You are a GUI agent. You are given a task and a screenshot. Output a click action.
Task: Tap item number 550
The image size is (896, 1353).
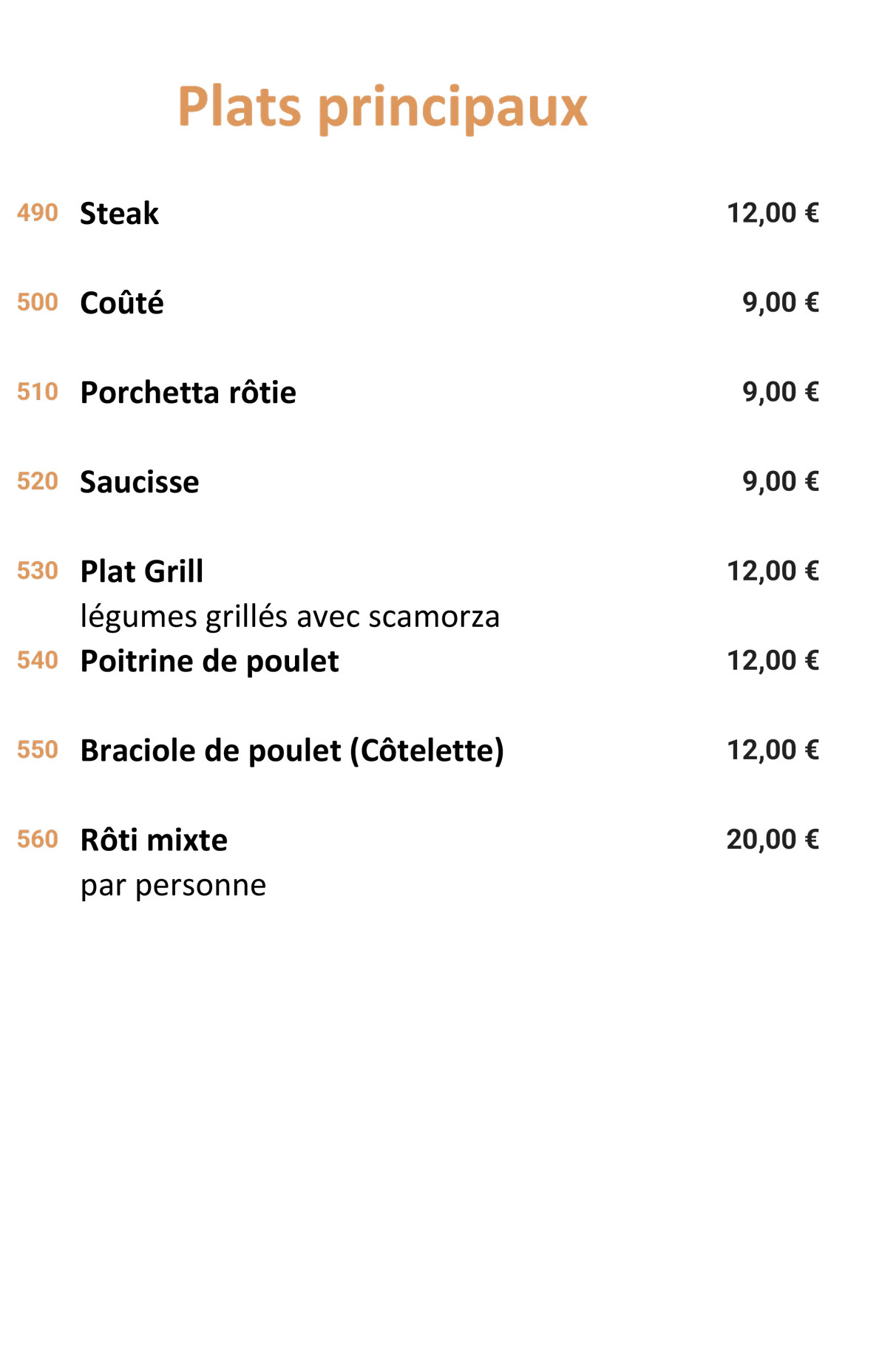pyautogui.click(x=38, y=750)
